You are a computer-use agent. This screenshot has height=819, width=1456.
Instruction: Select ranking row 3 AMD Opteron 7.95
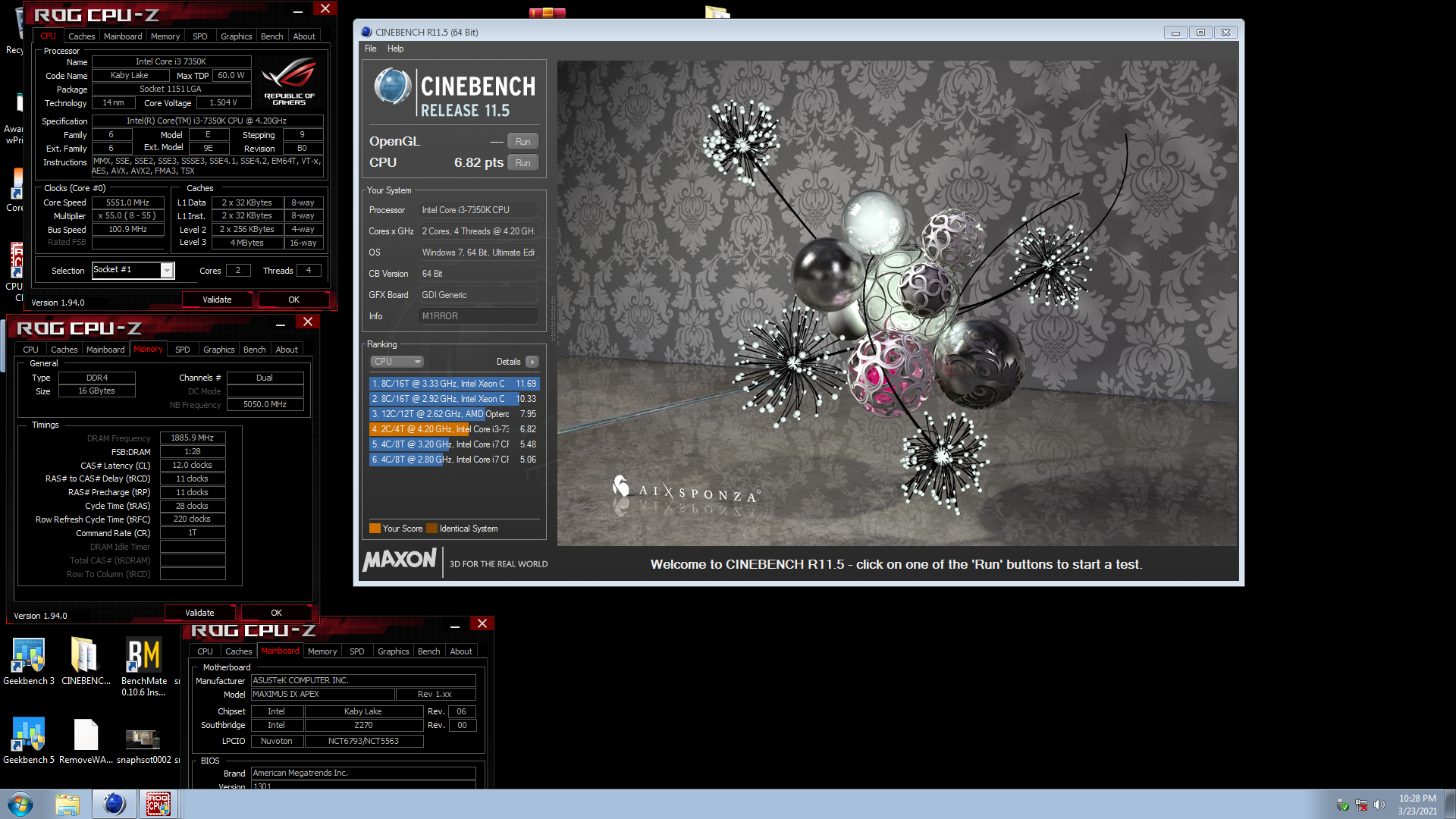click(x=454, y=414)
